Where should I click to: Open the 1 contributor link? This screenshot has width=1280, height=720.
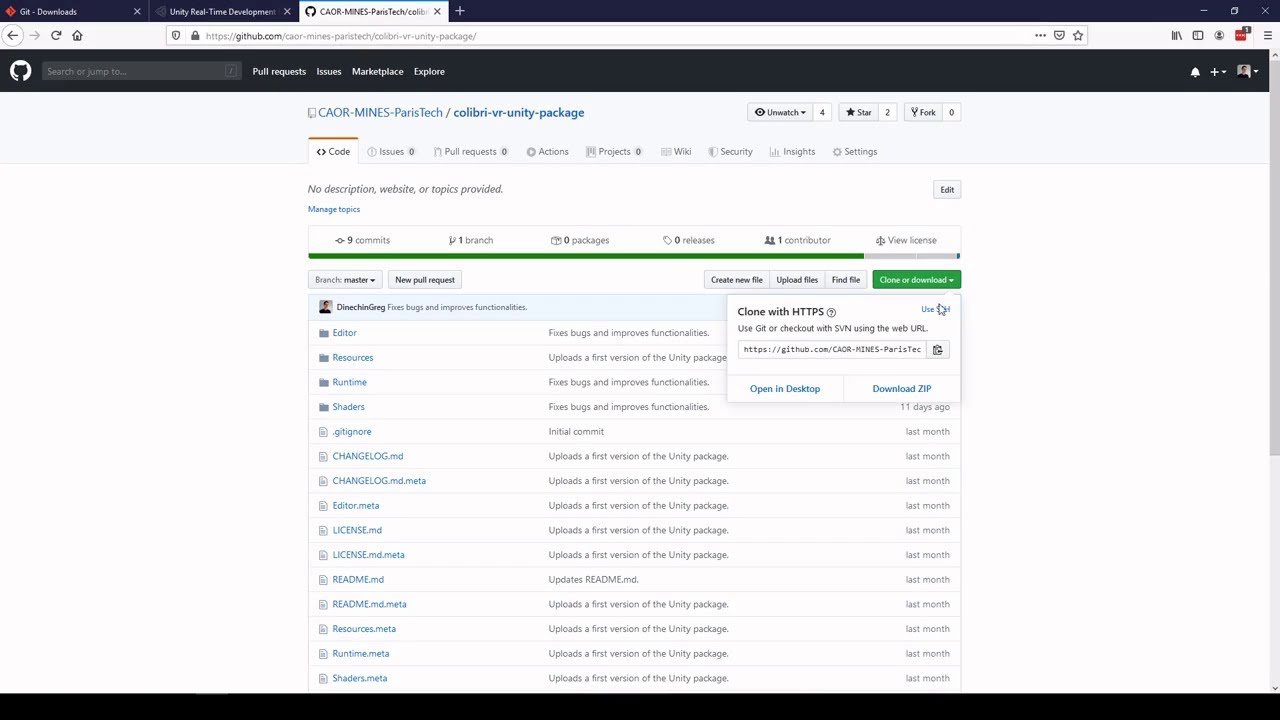[x=798, y=240]
